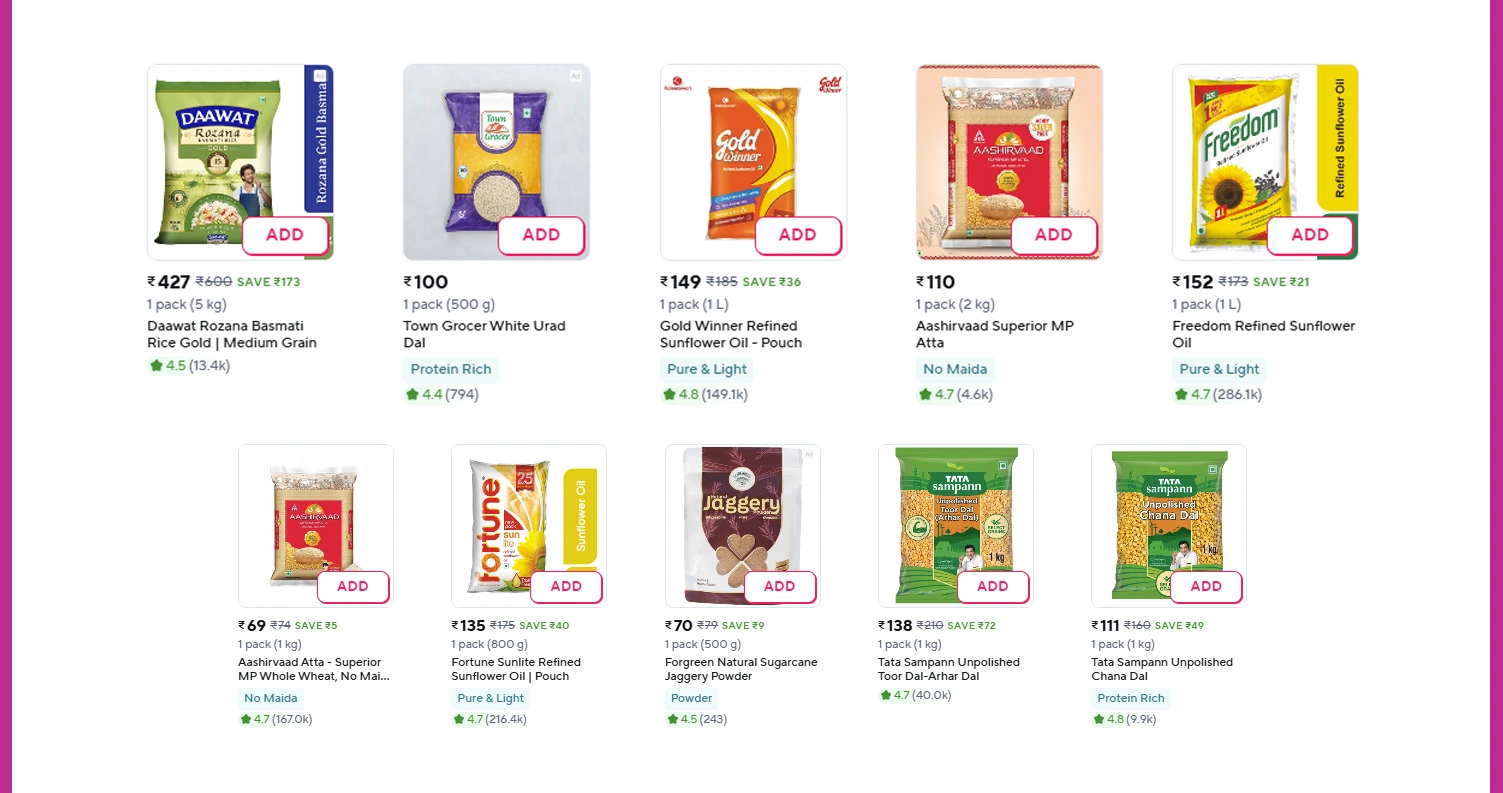Add Freedom Refined Sunflower Oil to cart
The height and width of the screenshot is (793, 1503).
(x=1309, y=235)
